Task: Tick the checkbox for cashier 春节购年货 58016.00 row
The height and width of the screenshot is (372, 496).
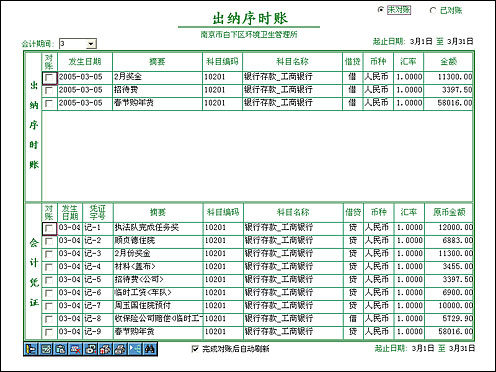Action: tap(49, 103)
